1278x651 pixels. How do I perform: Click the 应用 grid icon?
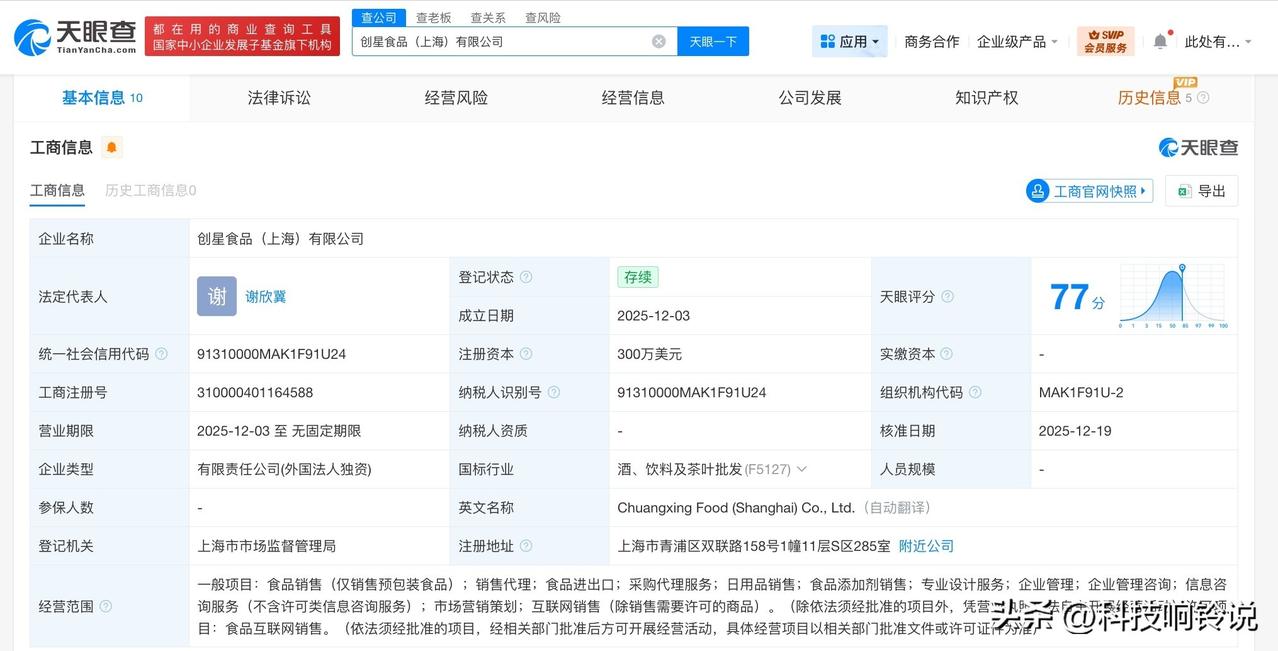click(827, 40)
